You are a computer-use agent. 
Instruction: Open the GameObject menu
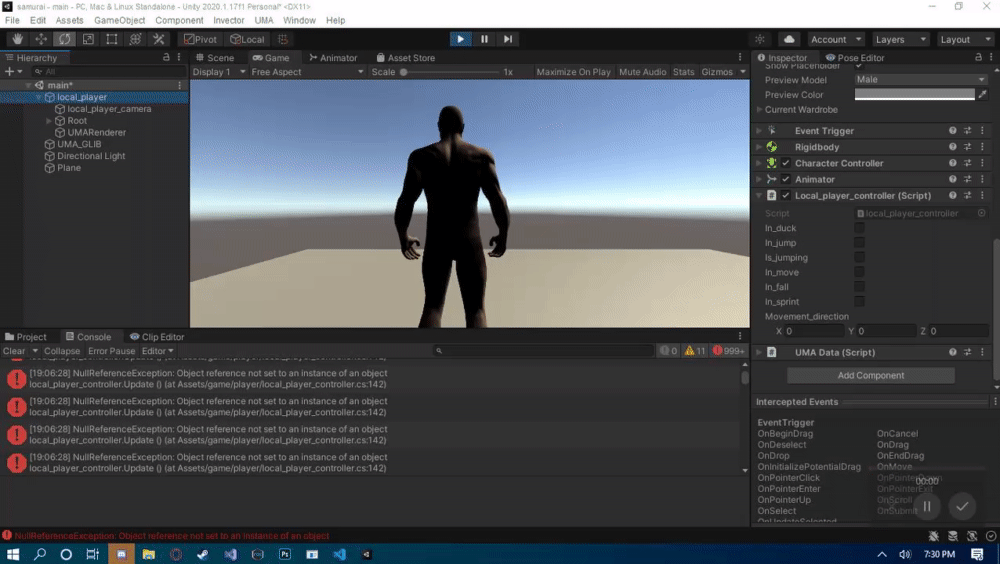coord(119,20)
